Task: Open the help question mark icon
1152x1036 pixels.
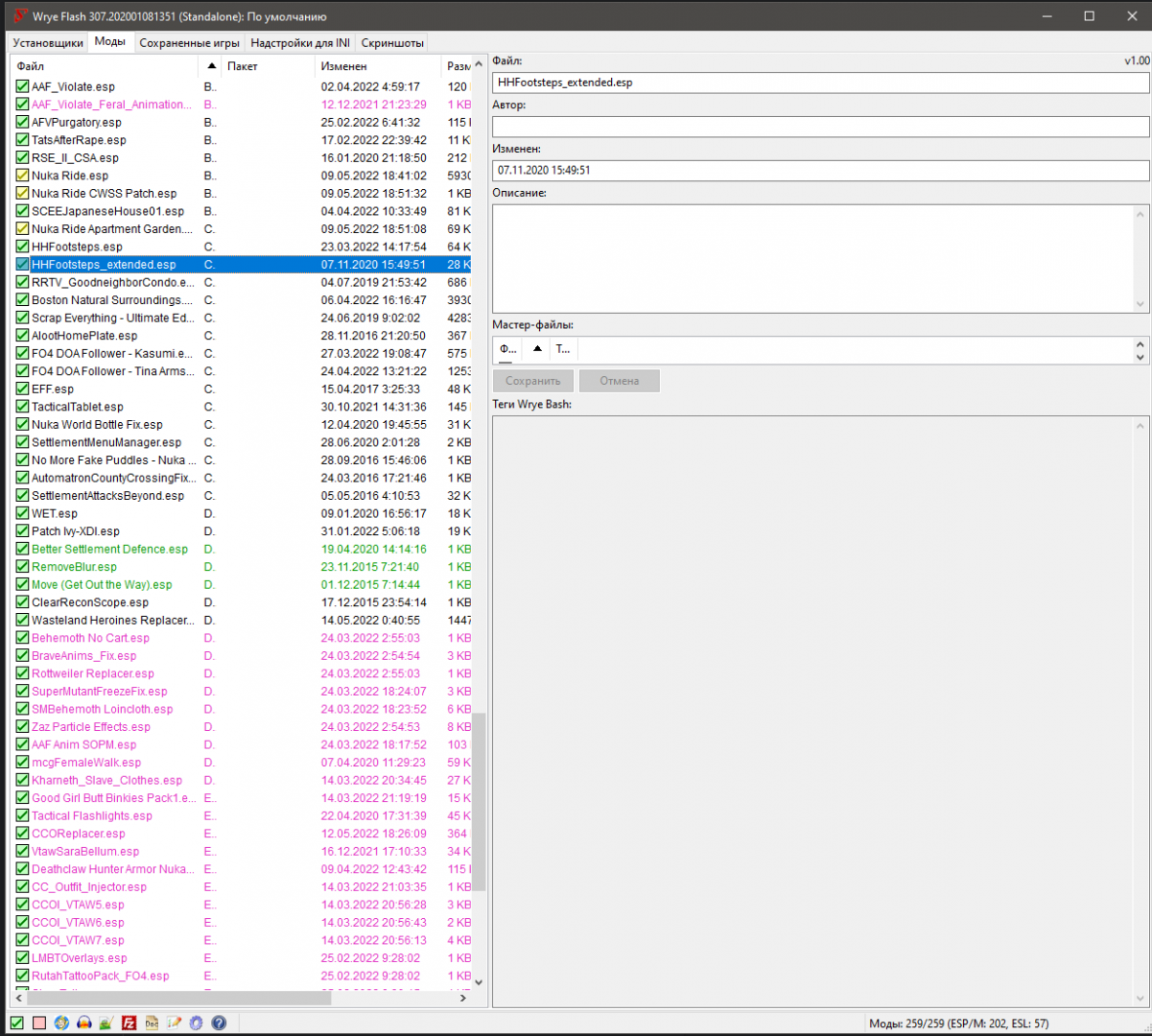Action: click(x=218, y=1024)
